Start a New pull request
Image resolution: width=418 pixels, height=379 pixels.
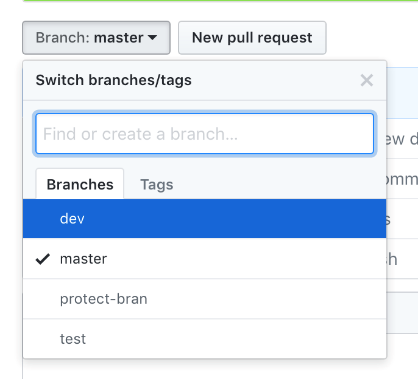pos(252,38)
